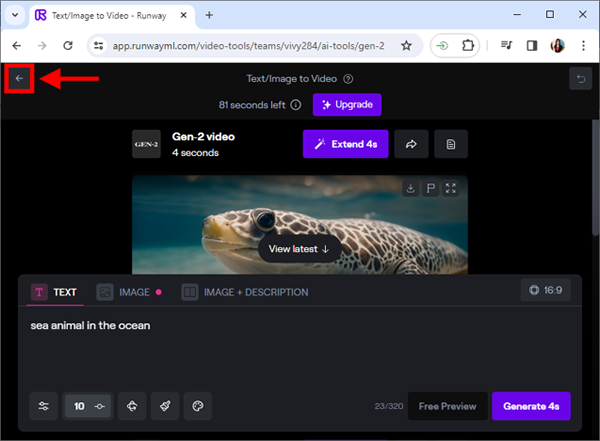Click Extend 4s button
Screen dimensions: 600x441
(x=346, y=144)
